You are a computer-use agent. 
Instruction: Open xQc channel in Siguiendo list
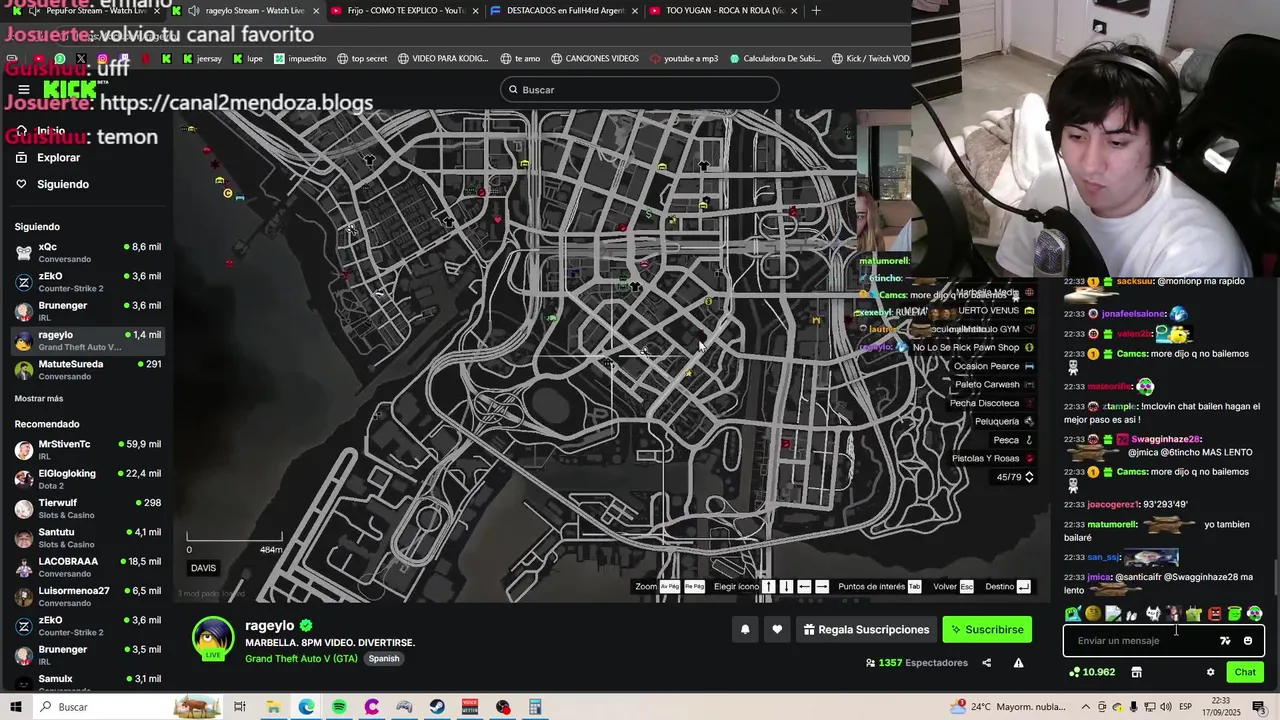(88, 253)
